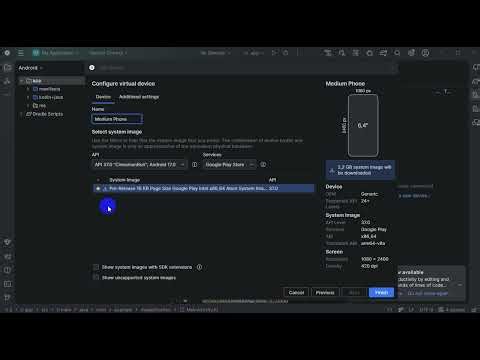Viewport: 480px width, 360px height.
Task: Click the system image download notice banner
Action: point(360,170)
